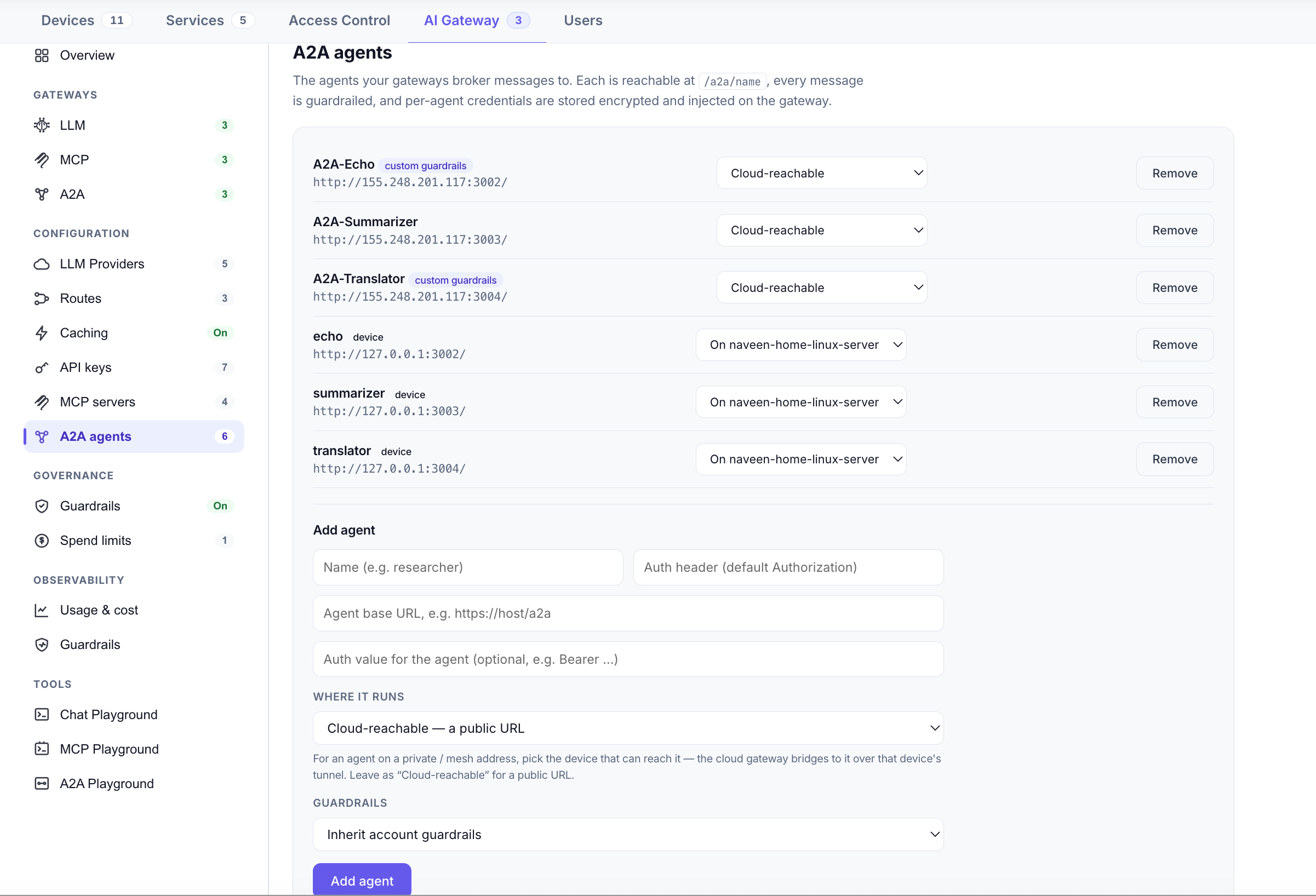Click the API keys key icon
This screenshot has height=896, width=1316.
point(42,367)
